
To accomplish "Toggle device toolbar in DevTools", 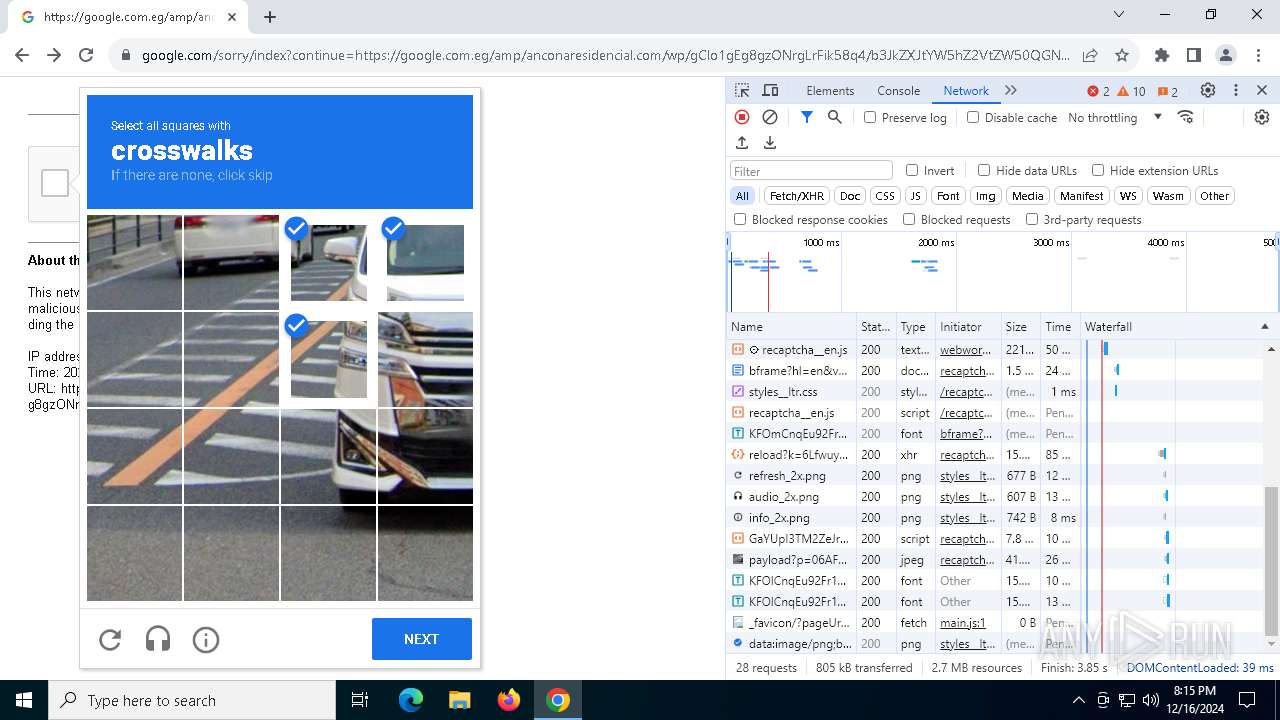I will [770, 90].
